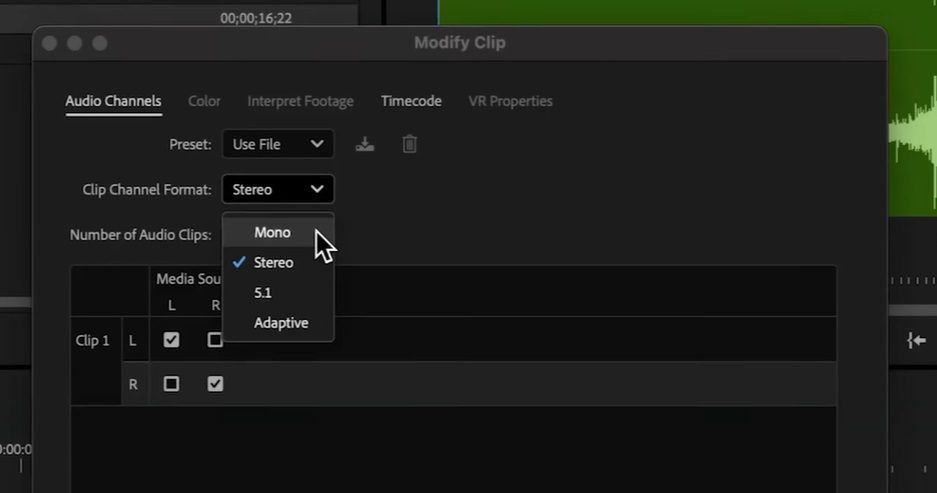Screen dimensions: 937x493
Task: Open the Interpret Footage tab
Action: (x=301, y=101)
